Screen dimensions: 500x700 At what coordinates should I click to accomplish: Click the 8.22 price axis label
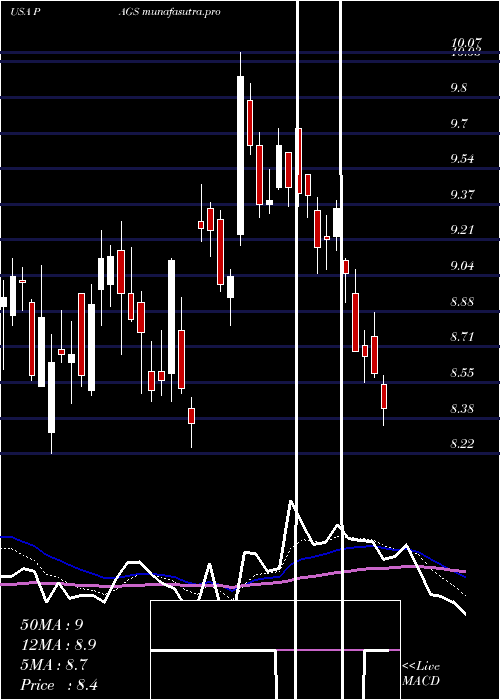[x=462, y=443]
